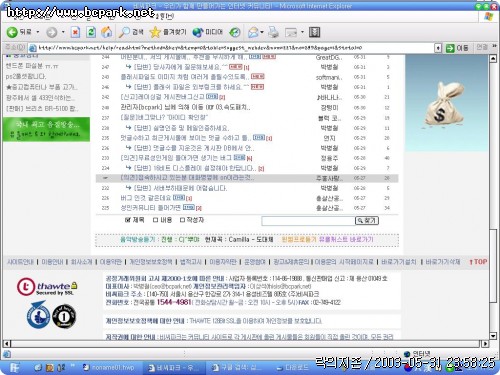Switch to the 다운로드 taskbar item
This screenshot has width=500, height=375.
click(293, 368)
